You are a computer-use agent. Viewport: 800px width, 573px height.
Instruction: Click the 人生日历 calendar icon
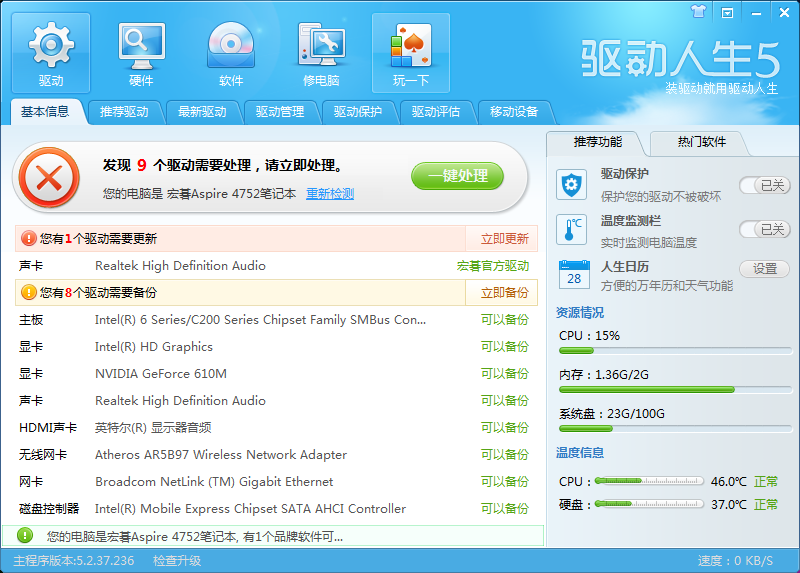pos(574,275)
